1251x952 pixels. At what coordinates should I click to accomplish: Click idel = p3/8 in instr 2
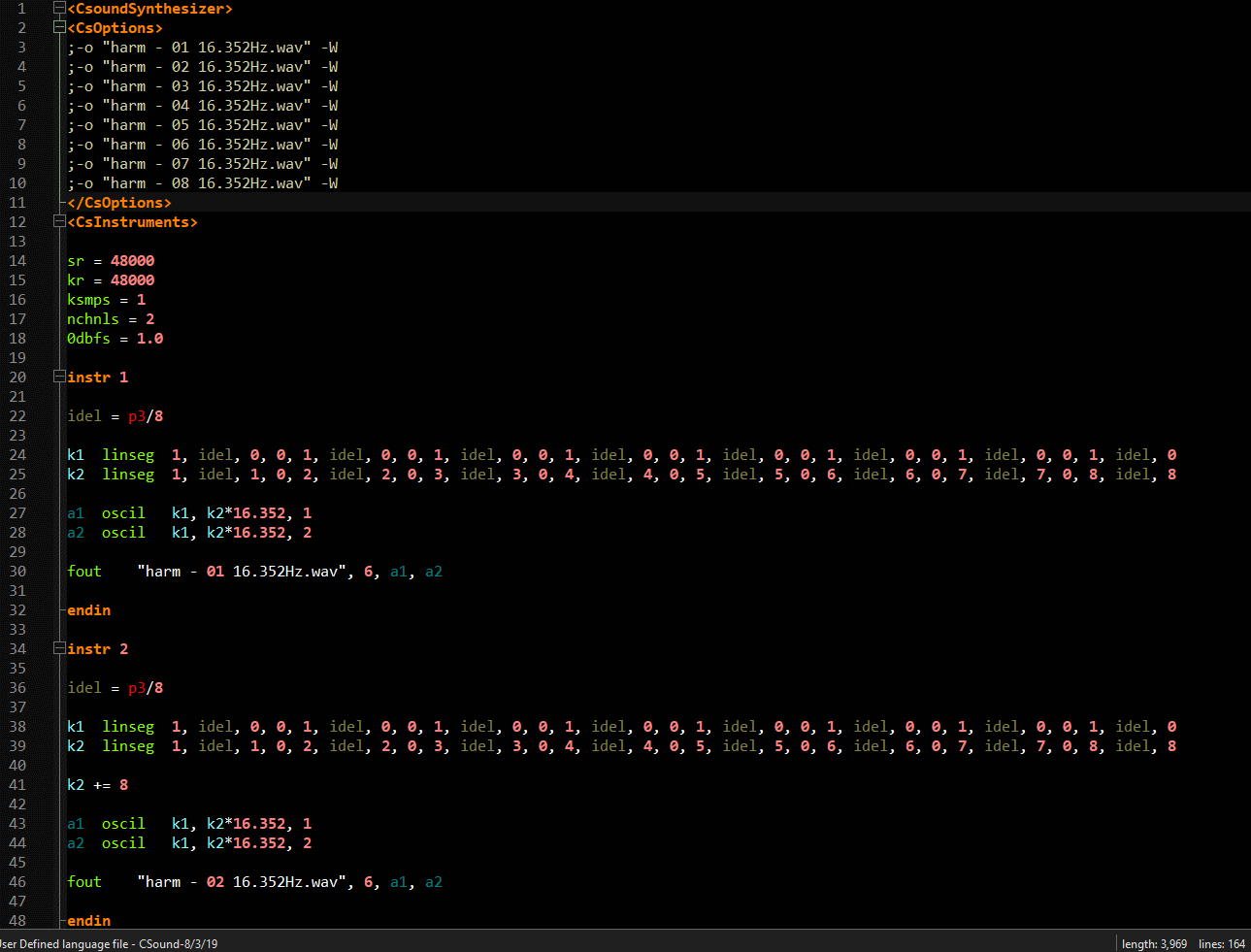click(115, 688)
